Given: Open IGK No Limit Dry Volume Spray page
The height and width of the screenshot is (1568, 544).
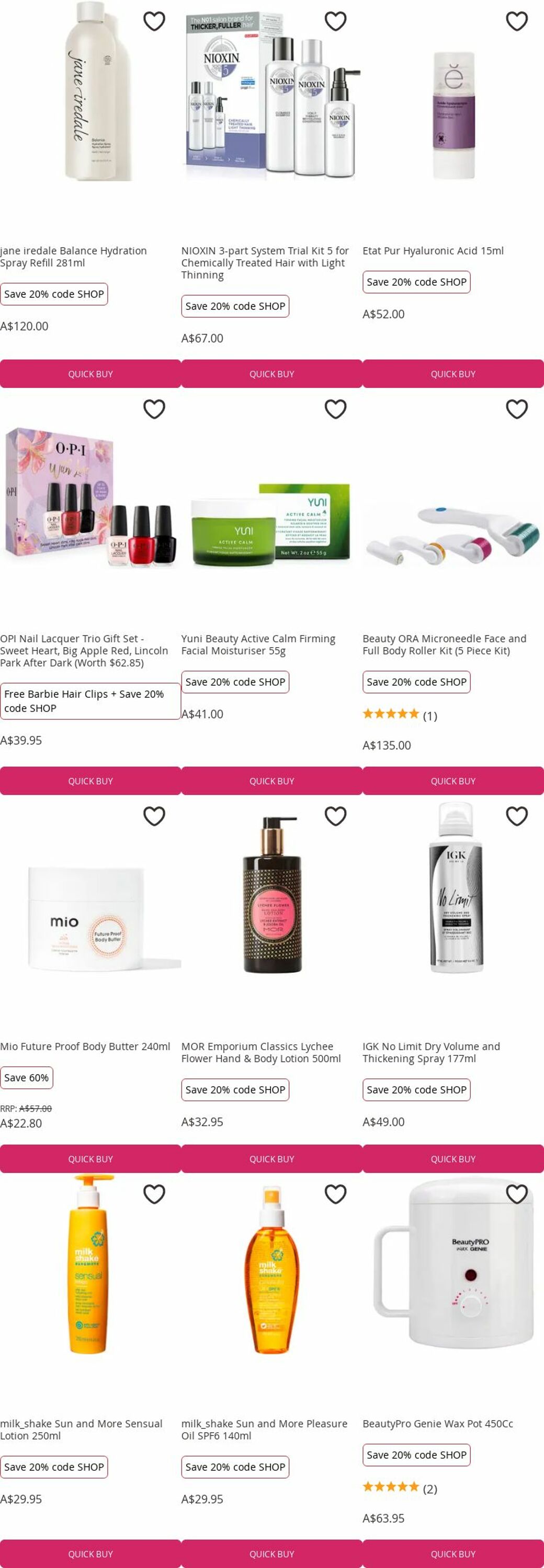Looking at the screenshot, I should click(x=432, y=1053).
